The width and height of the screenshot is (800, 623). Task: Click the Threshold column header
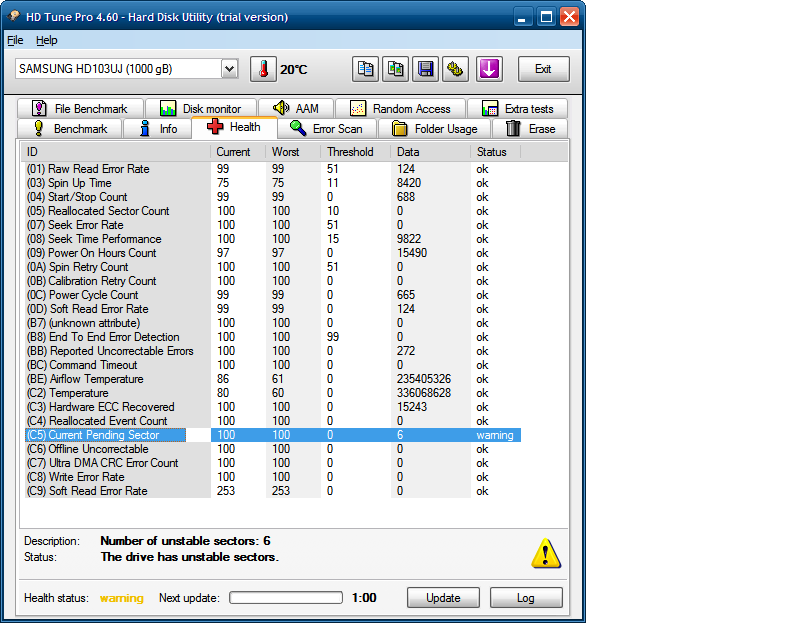tap(356, 152)
